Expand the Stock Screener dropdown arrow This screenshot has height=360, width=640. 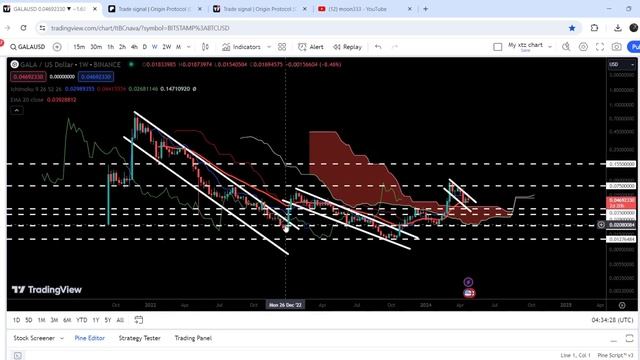click(62, 338)
